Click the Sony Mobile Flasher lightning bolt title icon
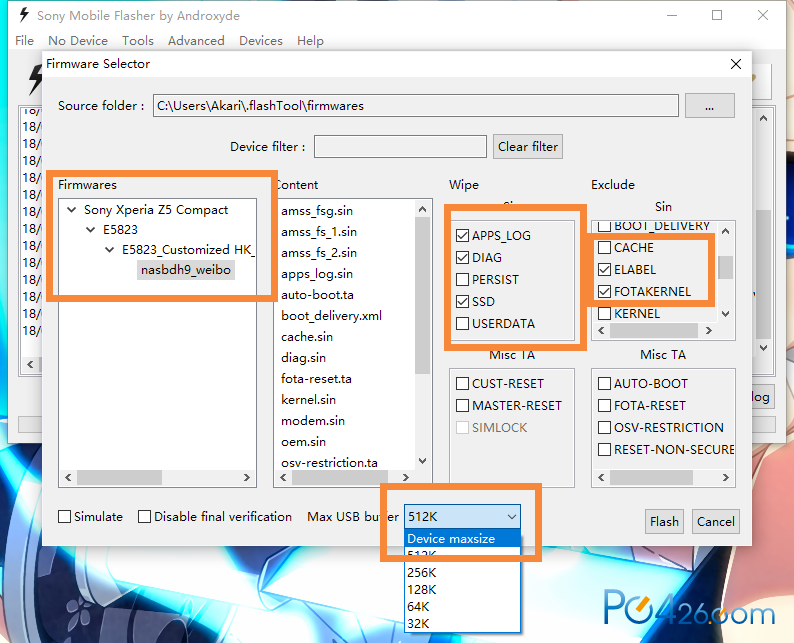 [x=24, y=15]
